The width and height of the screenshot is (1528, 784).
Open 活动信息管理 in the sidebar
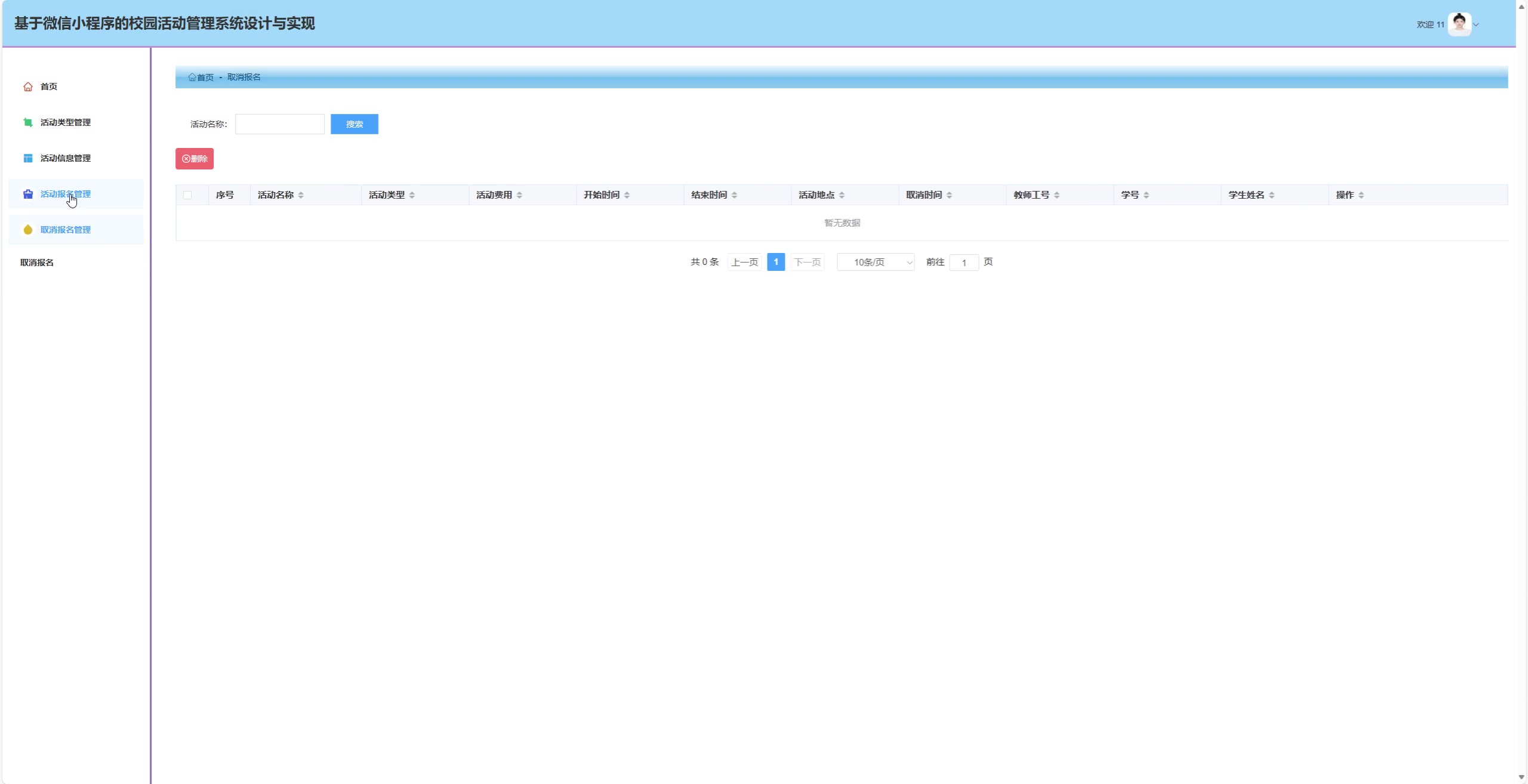pyautogui.click(x=66, y=158)
